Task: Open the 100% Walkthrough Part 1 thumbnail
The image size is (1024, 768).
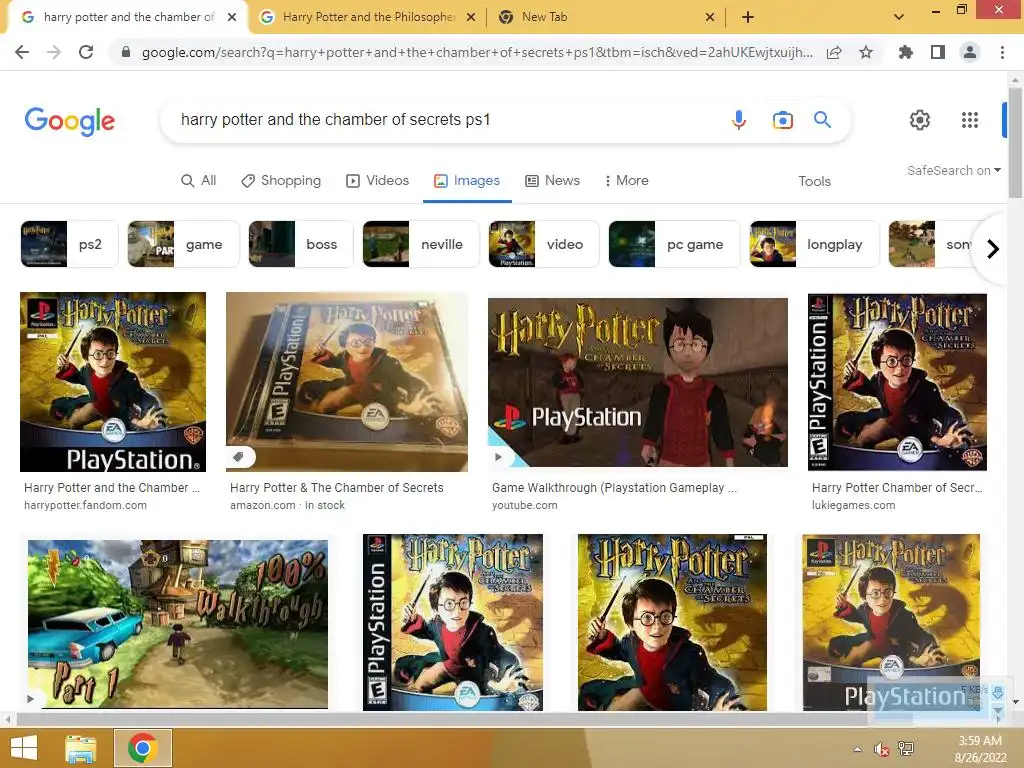Action: pyautogui.click(x=178, y=624)
